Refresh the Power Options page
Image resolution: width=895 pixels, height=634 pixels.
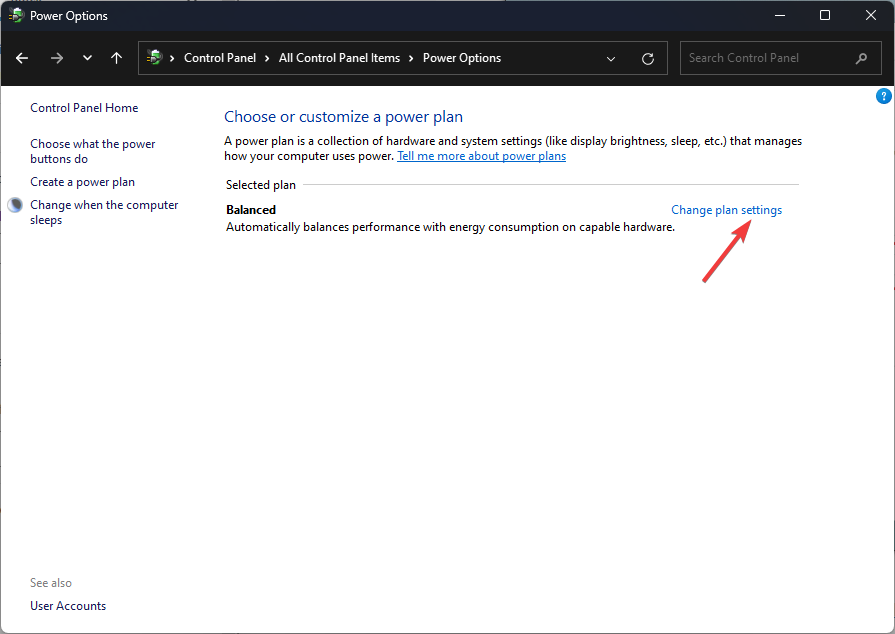click(648, 58)
